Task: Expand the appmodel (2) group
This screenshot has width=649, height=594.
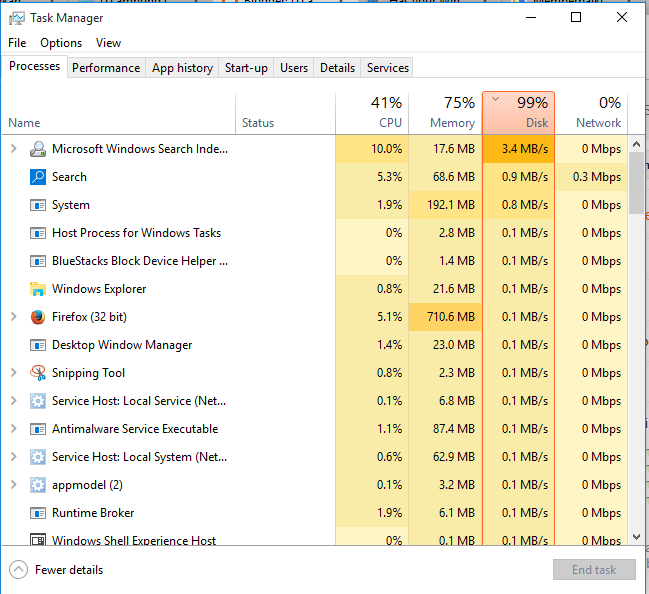Action: tap(14, 485)
